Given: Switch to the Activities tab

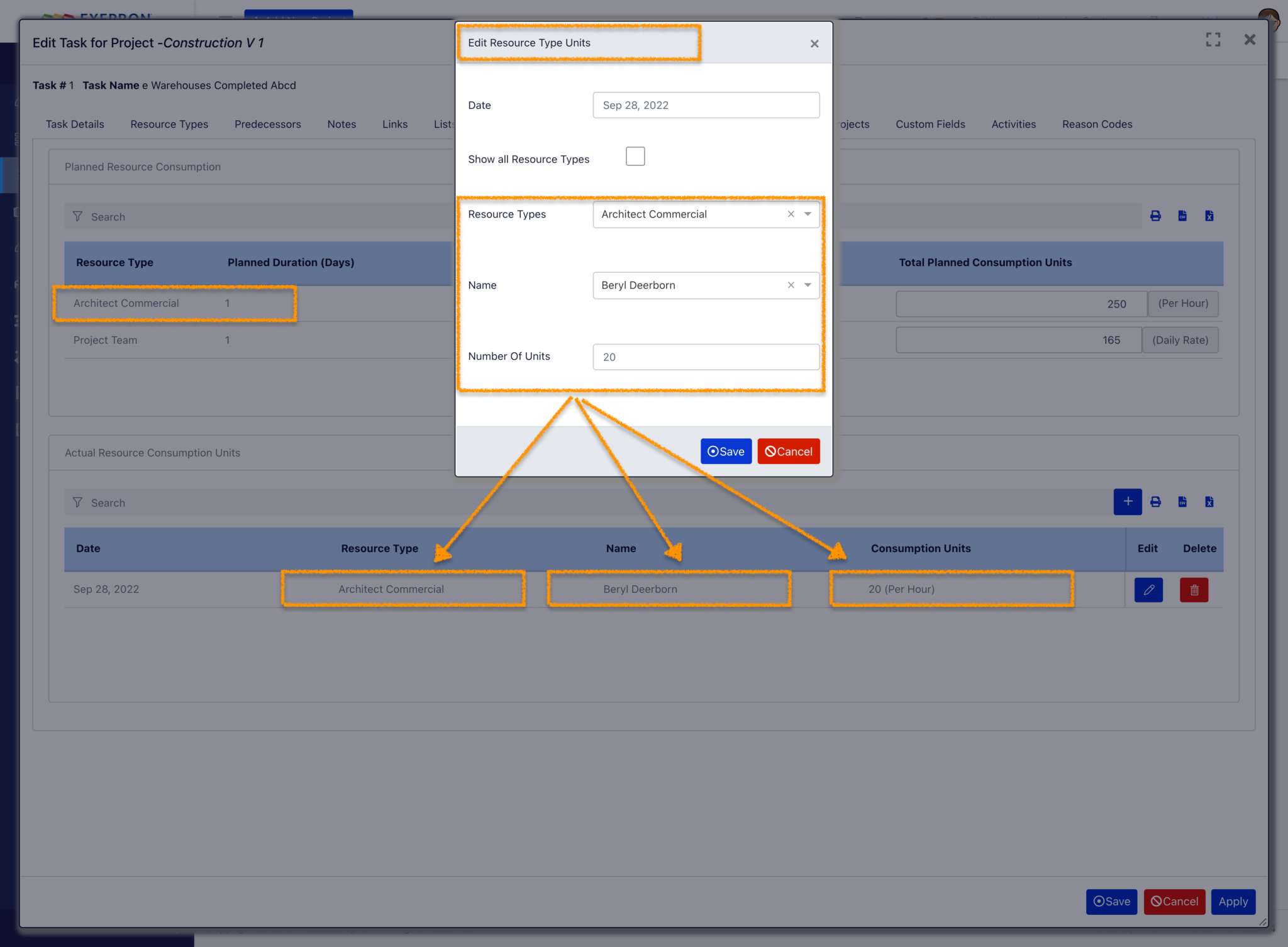Looking at the screenshot, I should (1013, 125).
